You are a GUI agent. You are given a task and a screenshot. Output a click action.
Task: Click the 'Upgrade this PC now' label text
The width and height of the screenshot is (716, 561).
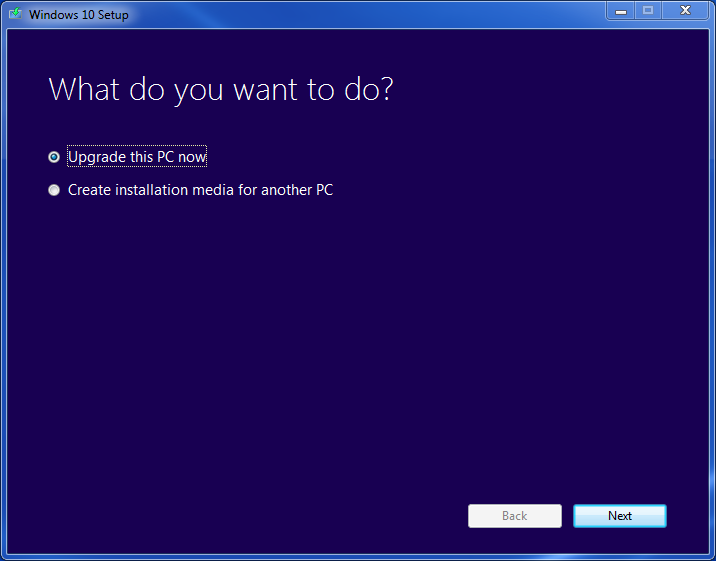[137, 157]
